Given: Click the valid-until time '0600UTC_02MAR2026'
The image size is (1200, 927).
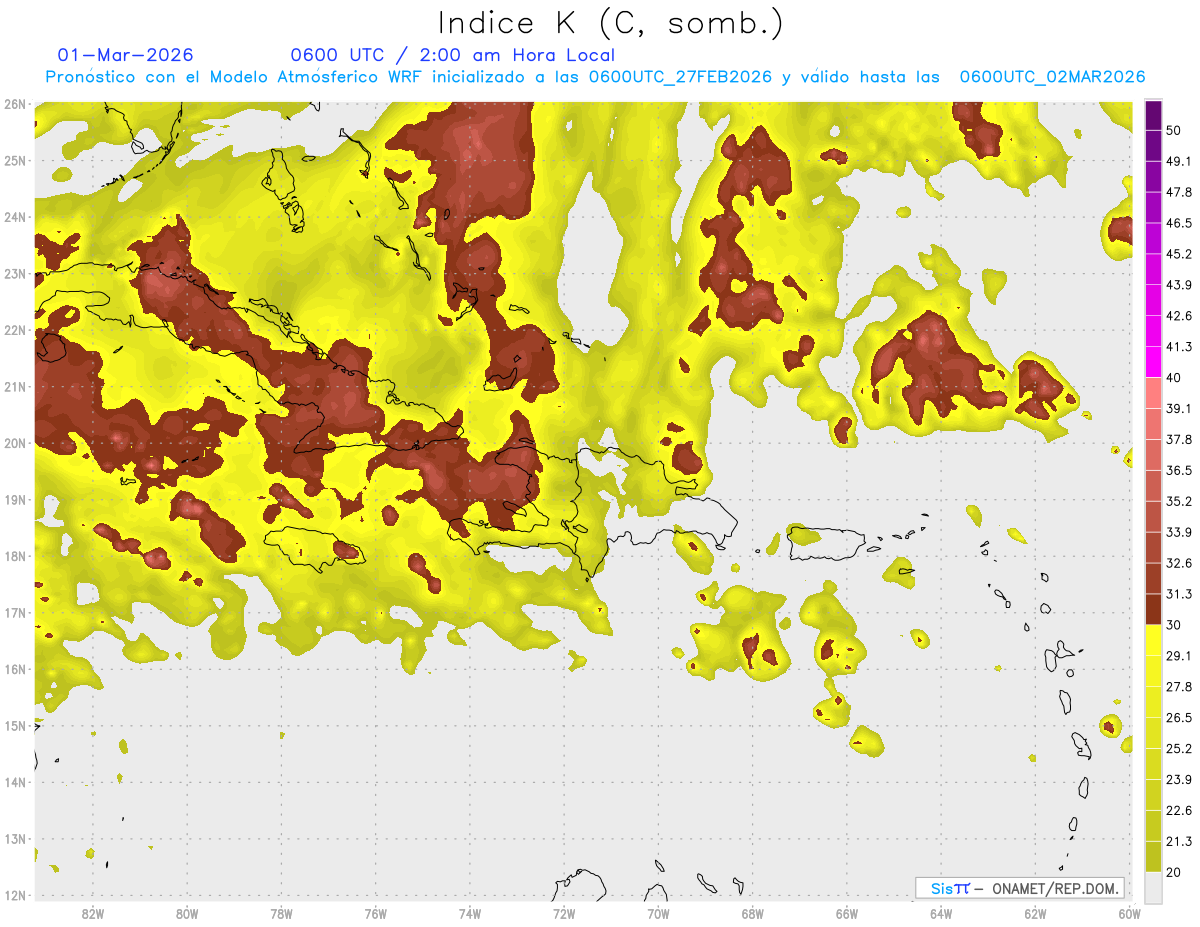Looking at the screenshot, I should click(1052, 77).
